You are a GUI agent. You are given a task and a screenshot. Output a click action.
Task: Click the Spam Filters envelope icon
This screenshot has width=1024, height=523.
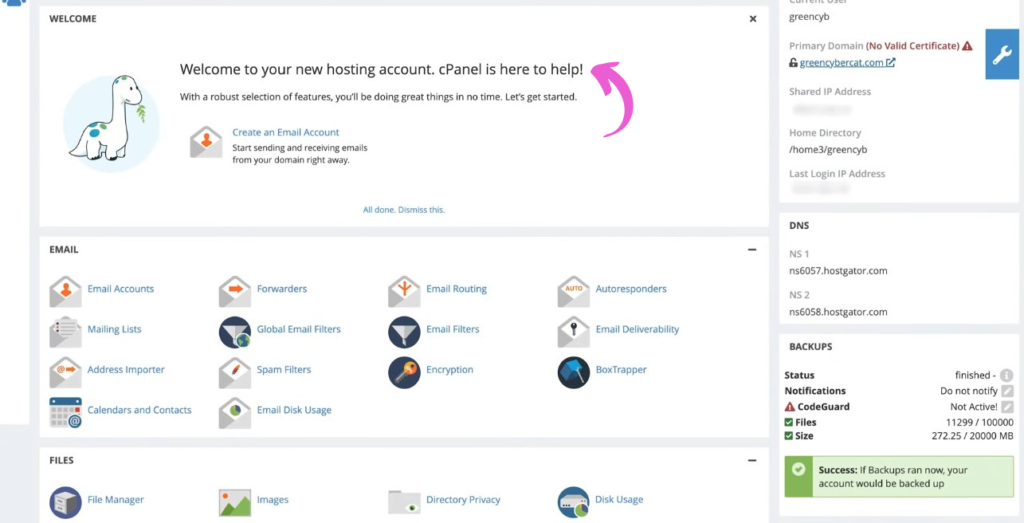tap(235, 372)
